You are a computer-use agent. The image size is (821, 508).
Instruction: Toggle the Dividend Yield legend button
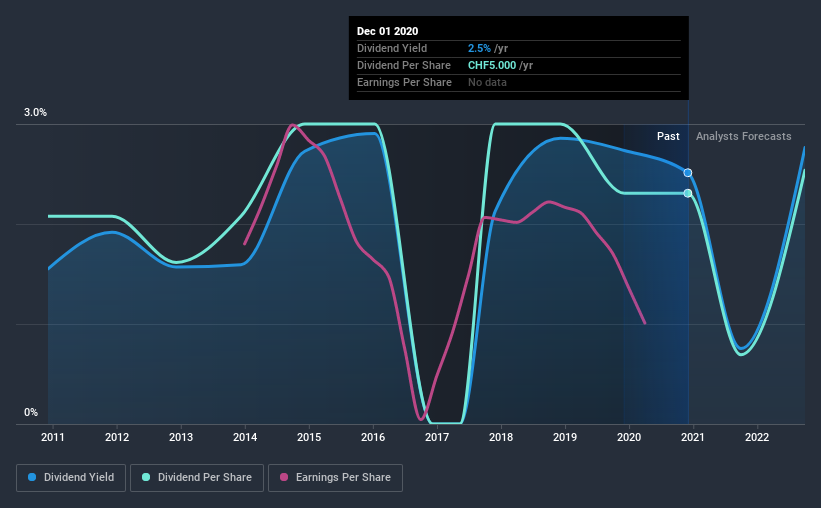click(71, 478)
